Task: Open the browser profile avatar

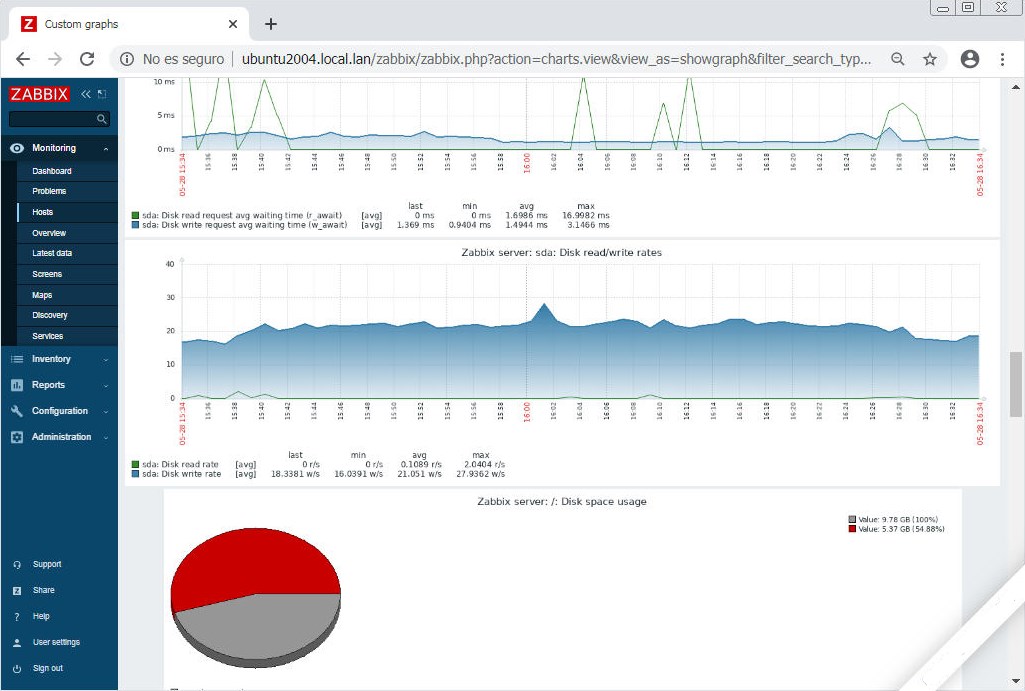Action: click(970, 59)
